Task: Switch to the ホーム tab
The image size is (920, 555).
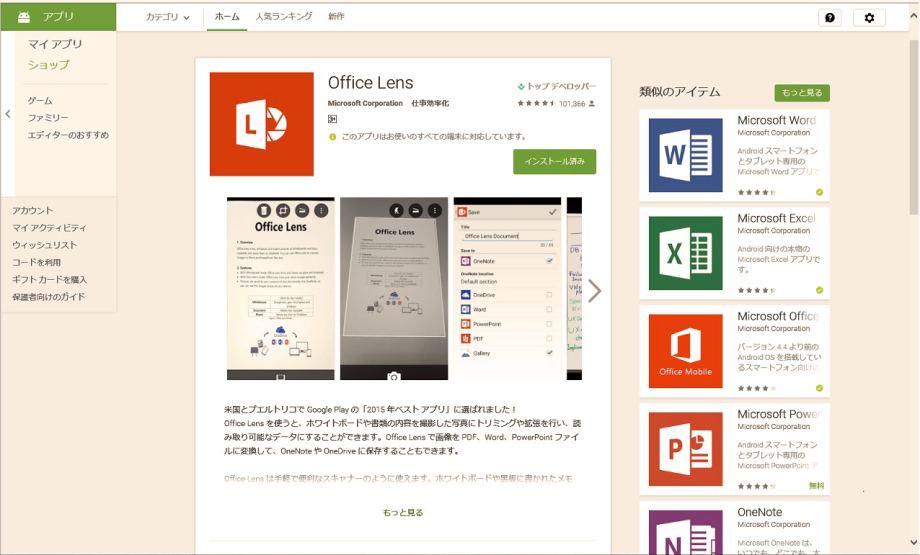Action: pos(226,16)
